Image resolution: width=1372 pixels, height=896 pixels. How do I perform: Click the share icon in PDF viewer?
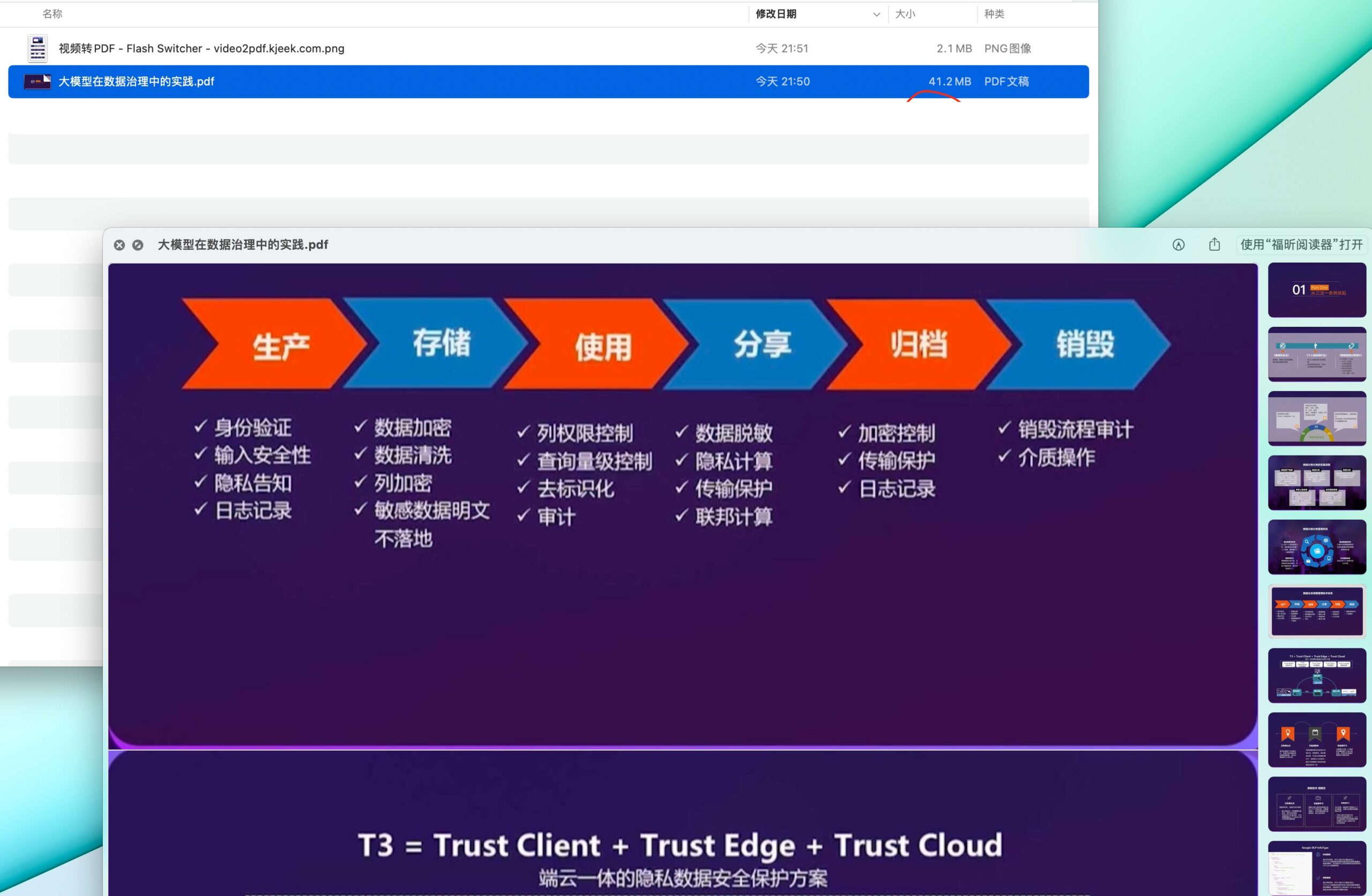click(x=1215, y=244)
